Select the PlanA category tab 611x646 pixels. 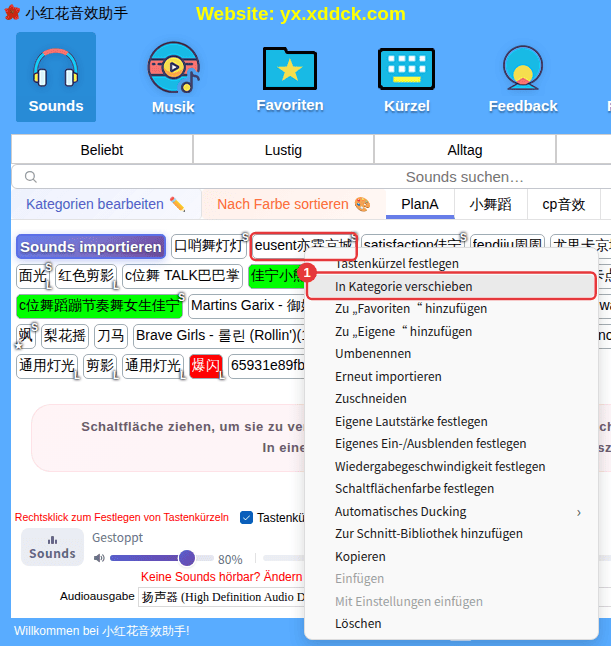(420, 204)
